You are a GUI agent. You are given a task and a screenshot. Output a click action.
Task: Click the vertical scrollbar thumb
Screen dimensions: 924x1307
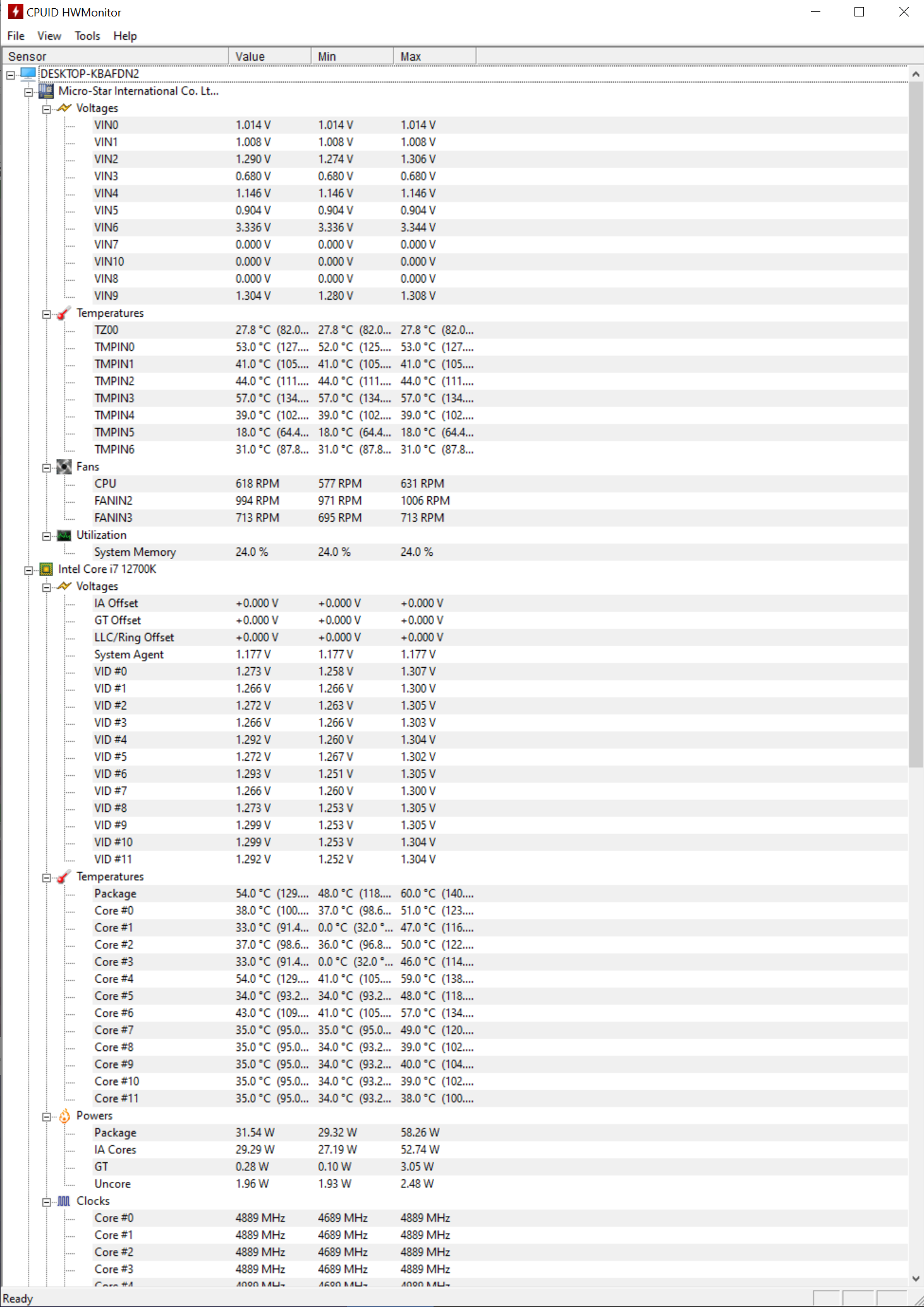[x=916, y=424]
